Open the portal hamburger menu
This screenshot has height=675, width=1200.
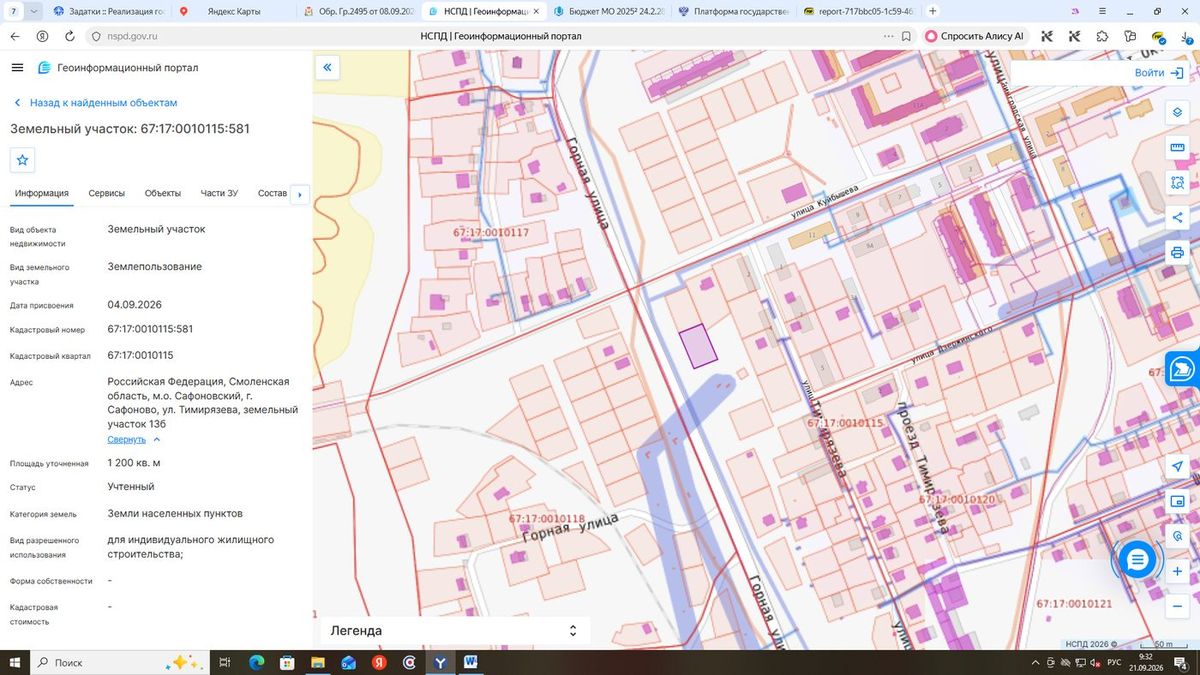coord(17,67)
